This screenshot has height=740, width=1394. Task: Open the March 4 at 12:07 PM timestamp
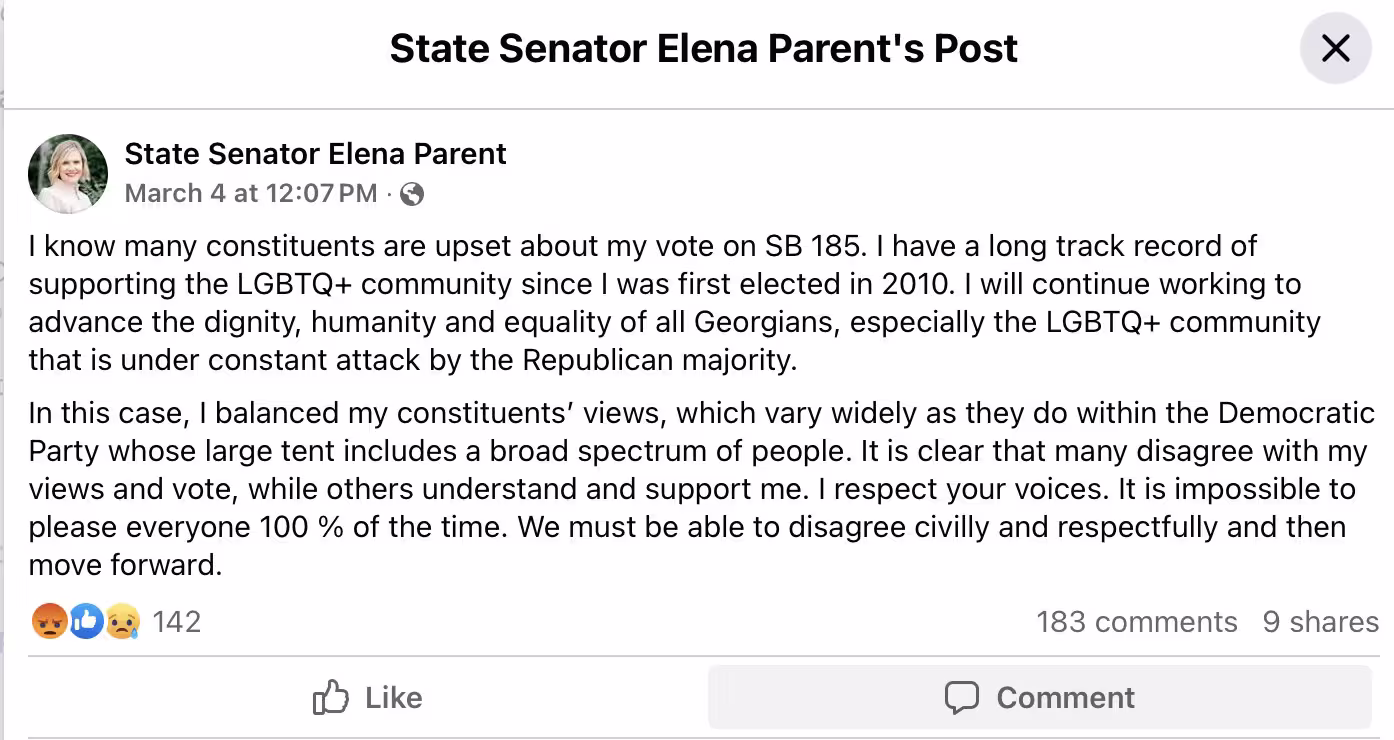pos(251,193)
